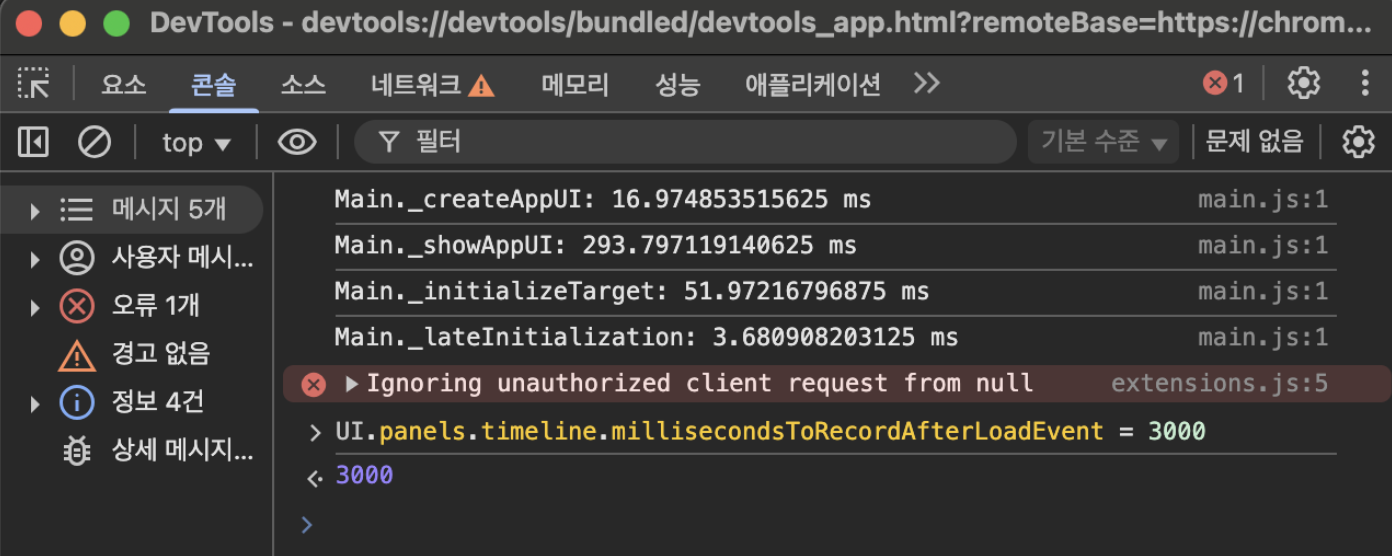Viewport: 1392px width, 556px height.
Task: Expand the 사용자 메시지 group arrow
Action: click(35, 259)
